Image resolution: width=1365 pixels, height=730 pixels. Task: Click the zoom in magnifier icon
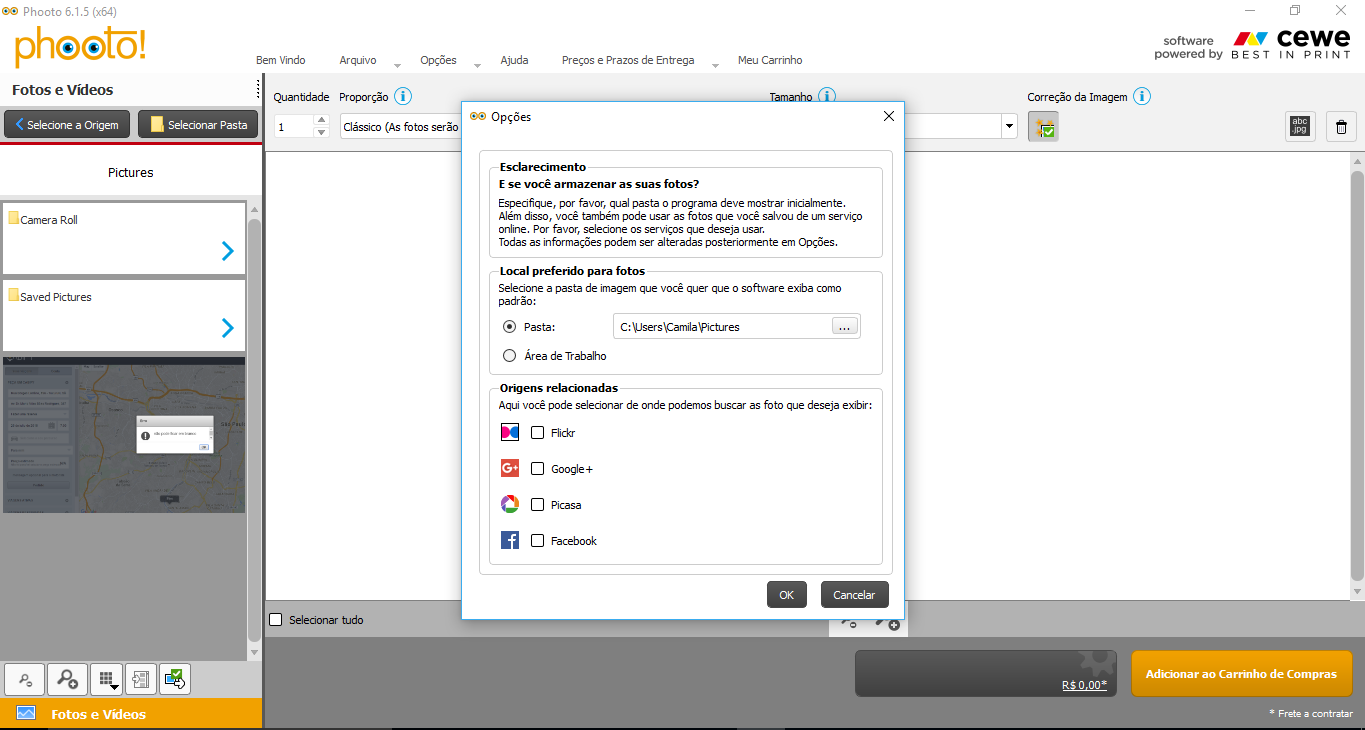coord(67,679)
